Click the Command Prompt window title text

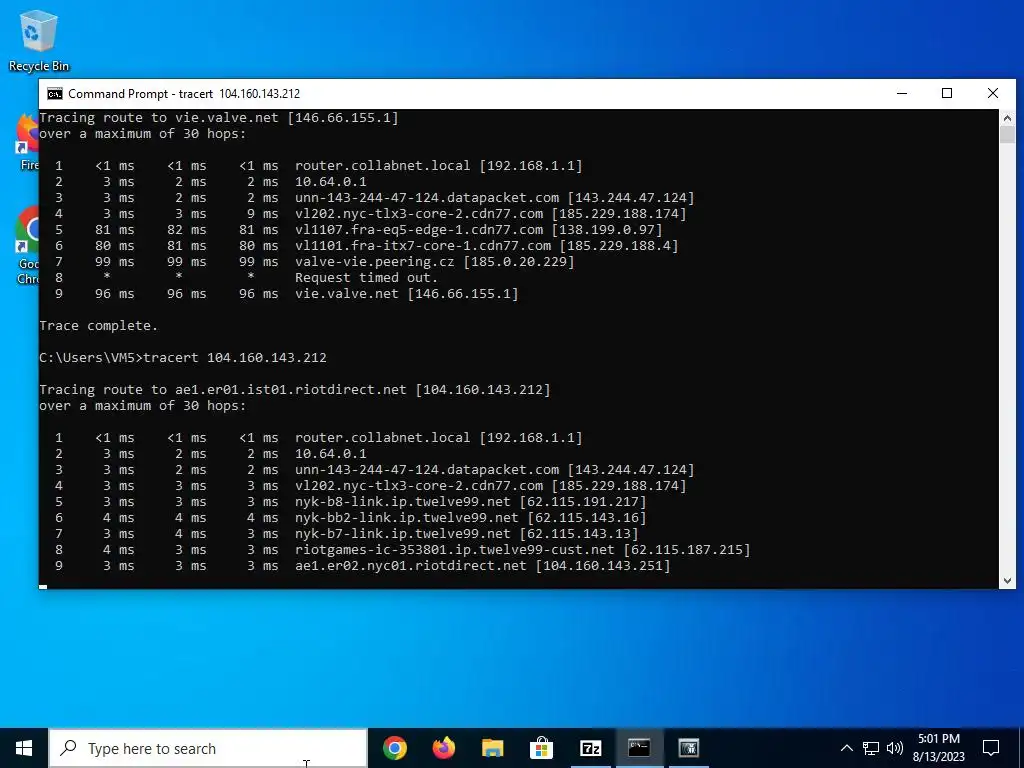pyautogui.click(x=184, y=93)
